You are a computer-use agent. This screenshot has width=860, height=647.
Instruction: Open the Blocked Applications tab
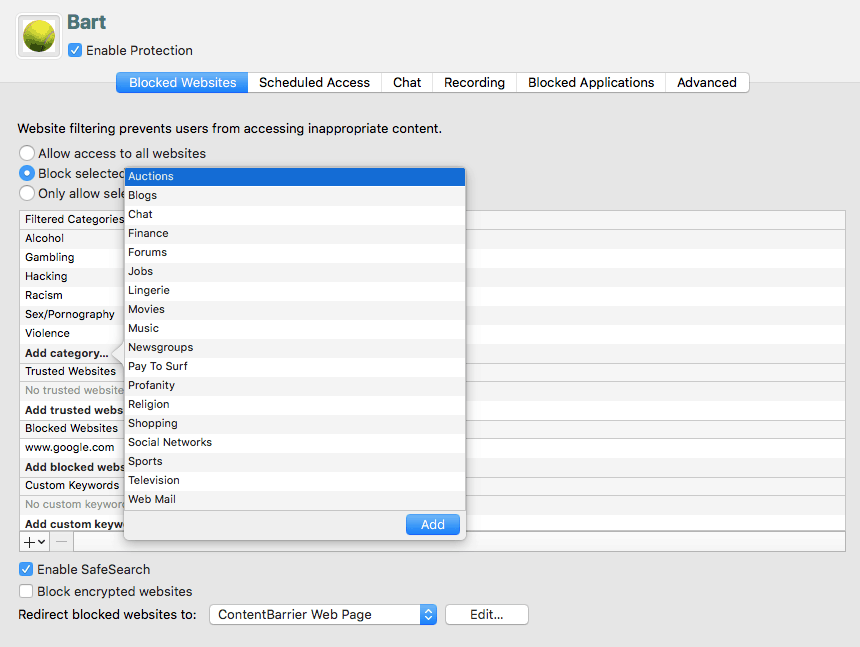[590, 82]
